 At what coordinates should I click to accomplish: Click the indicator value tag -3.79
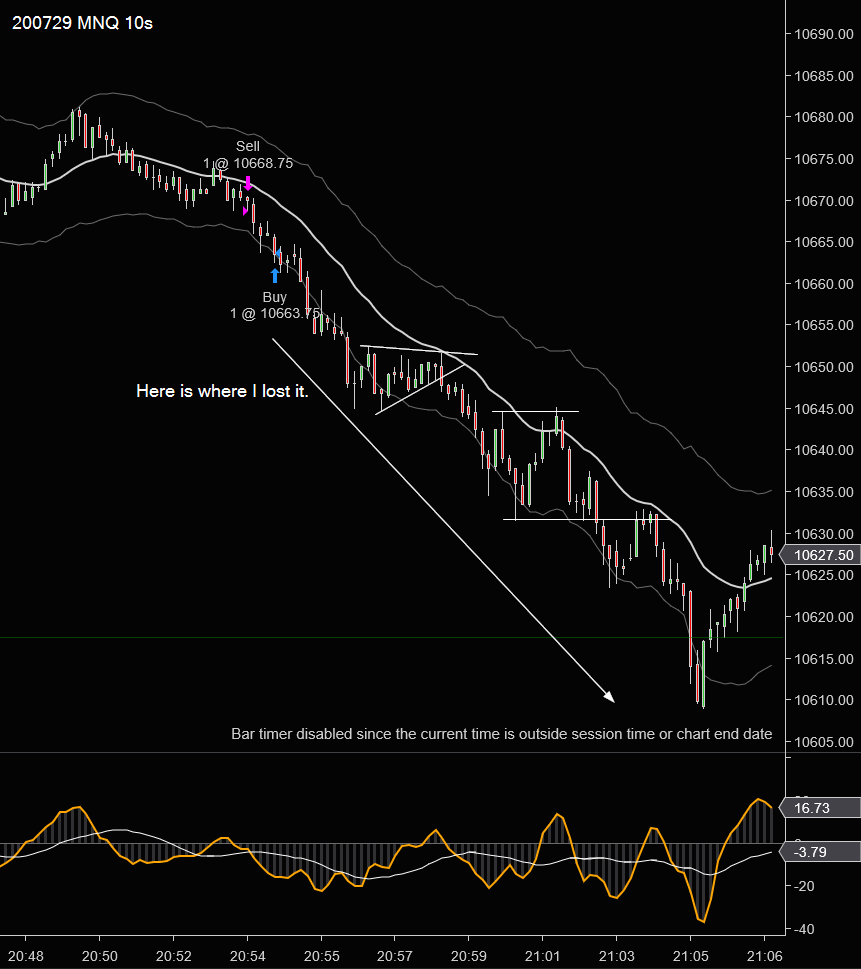821,852
